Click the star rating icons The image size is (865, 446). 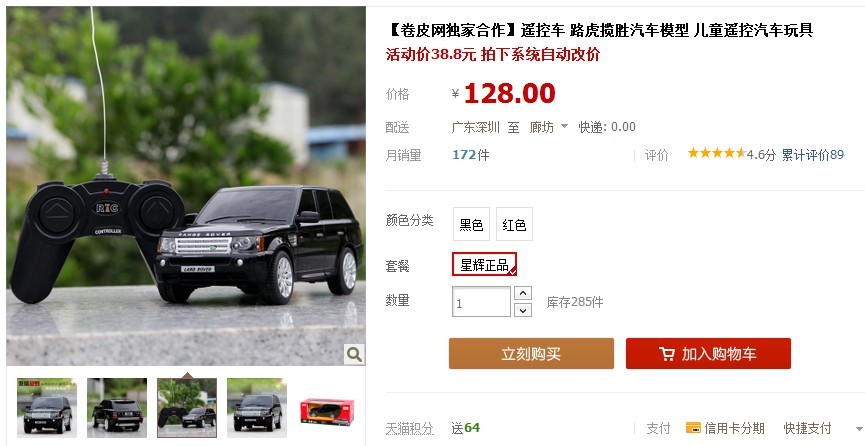tap(717, 153)
